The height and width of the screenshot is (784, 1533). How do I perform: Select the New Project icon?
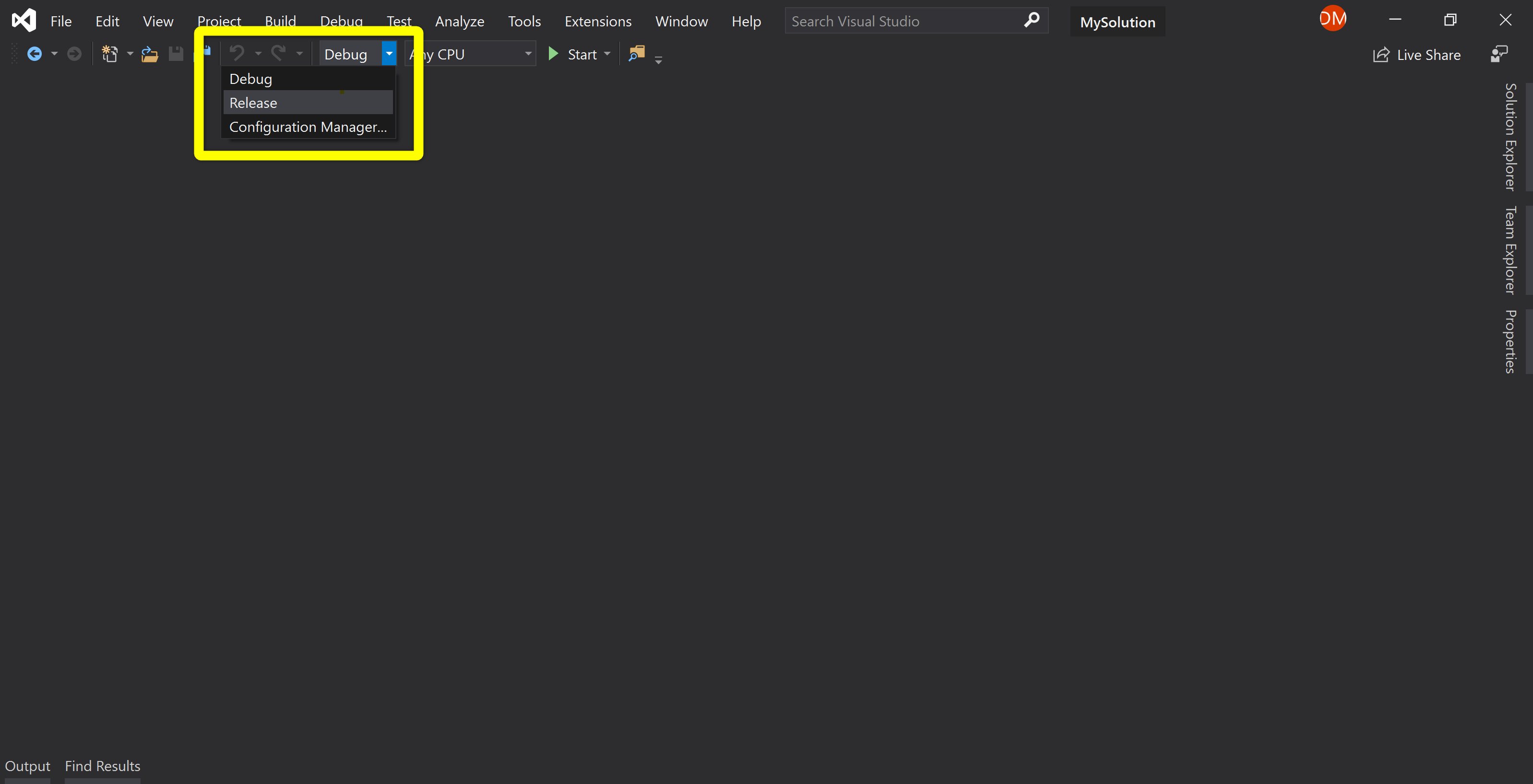point(109,53)
